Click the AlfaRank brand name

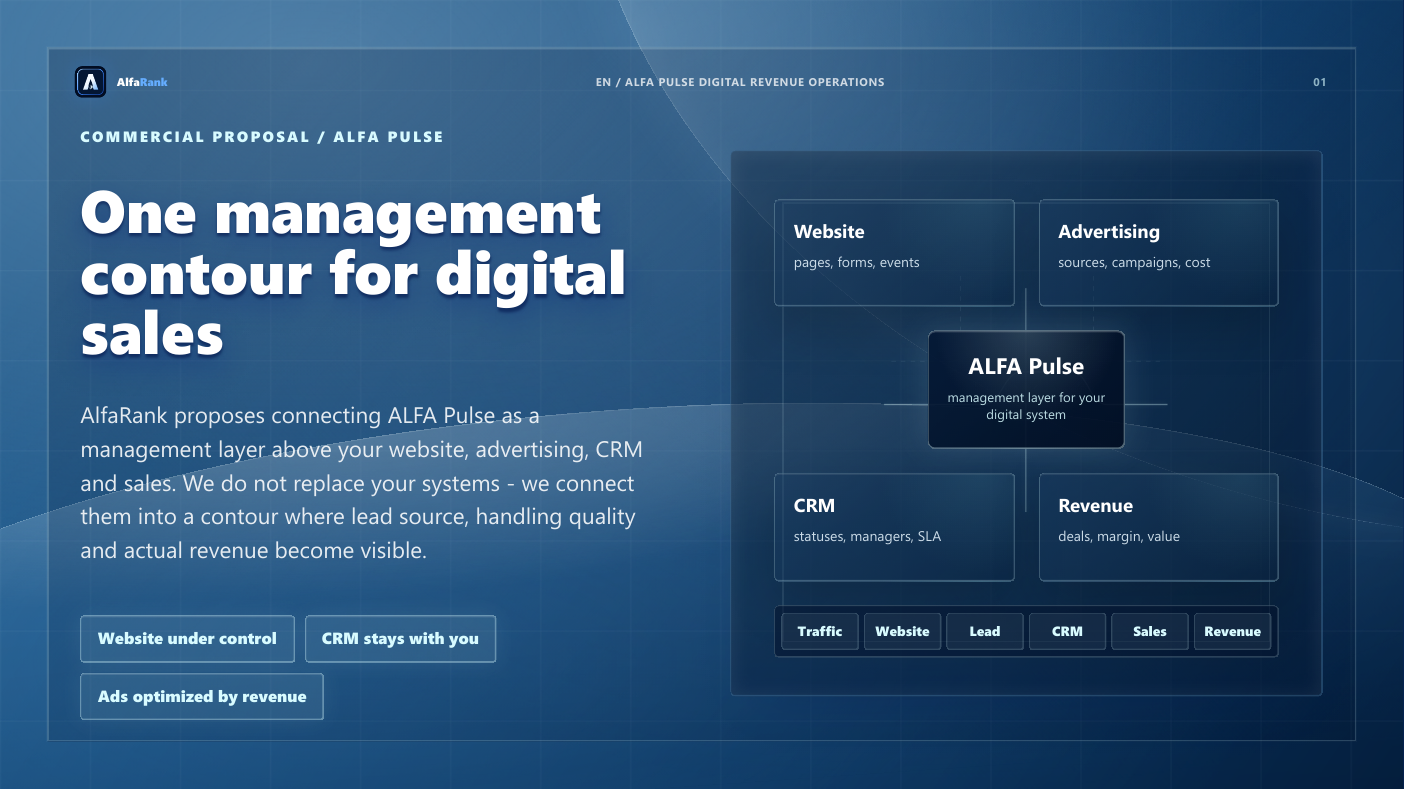pyautogui.click(x=142, y=82)
